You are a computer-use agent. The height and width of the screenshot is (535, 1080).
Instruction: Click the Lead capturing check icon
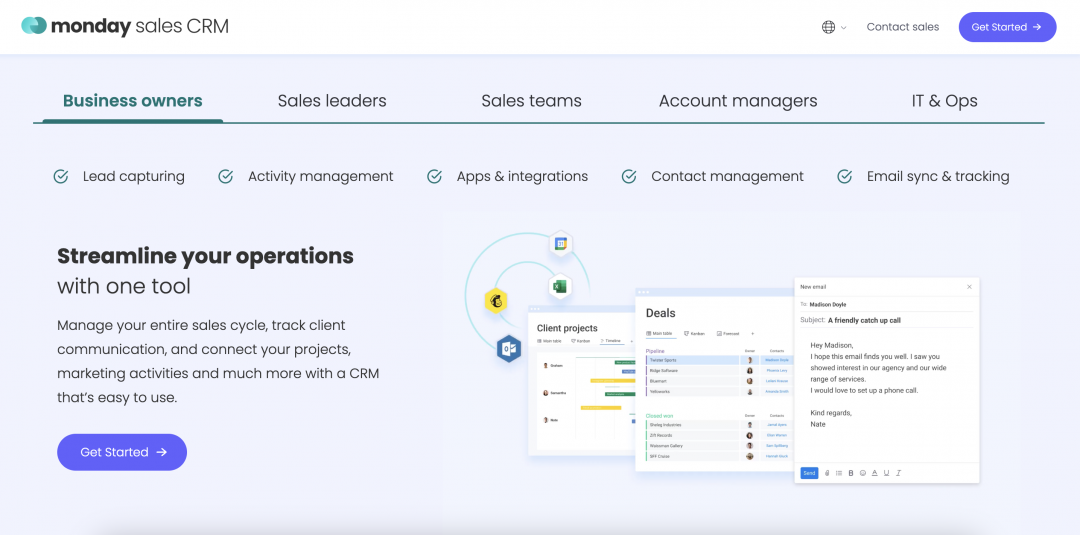(61, 176)
